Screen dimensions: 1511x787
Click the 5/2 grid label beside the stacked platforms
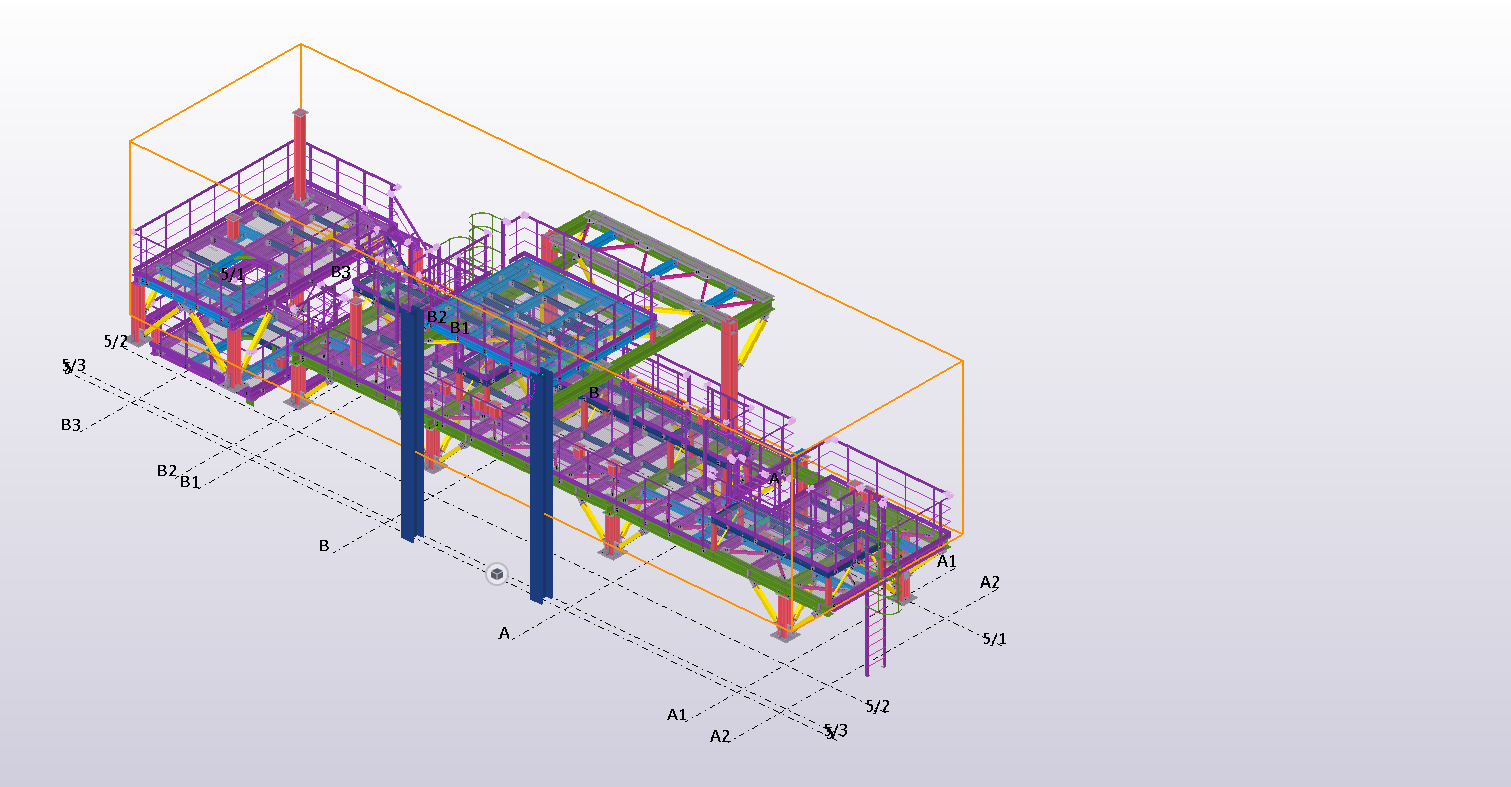(116, 342)
